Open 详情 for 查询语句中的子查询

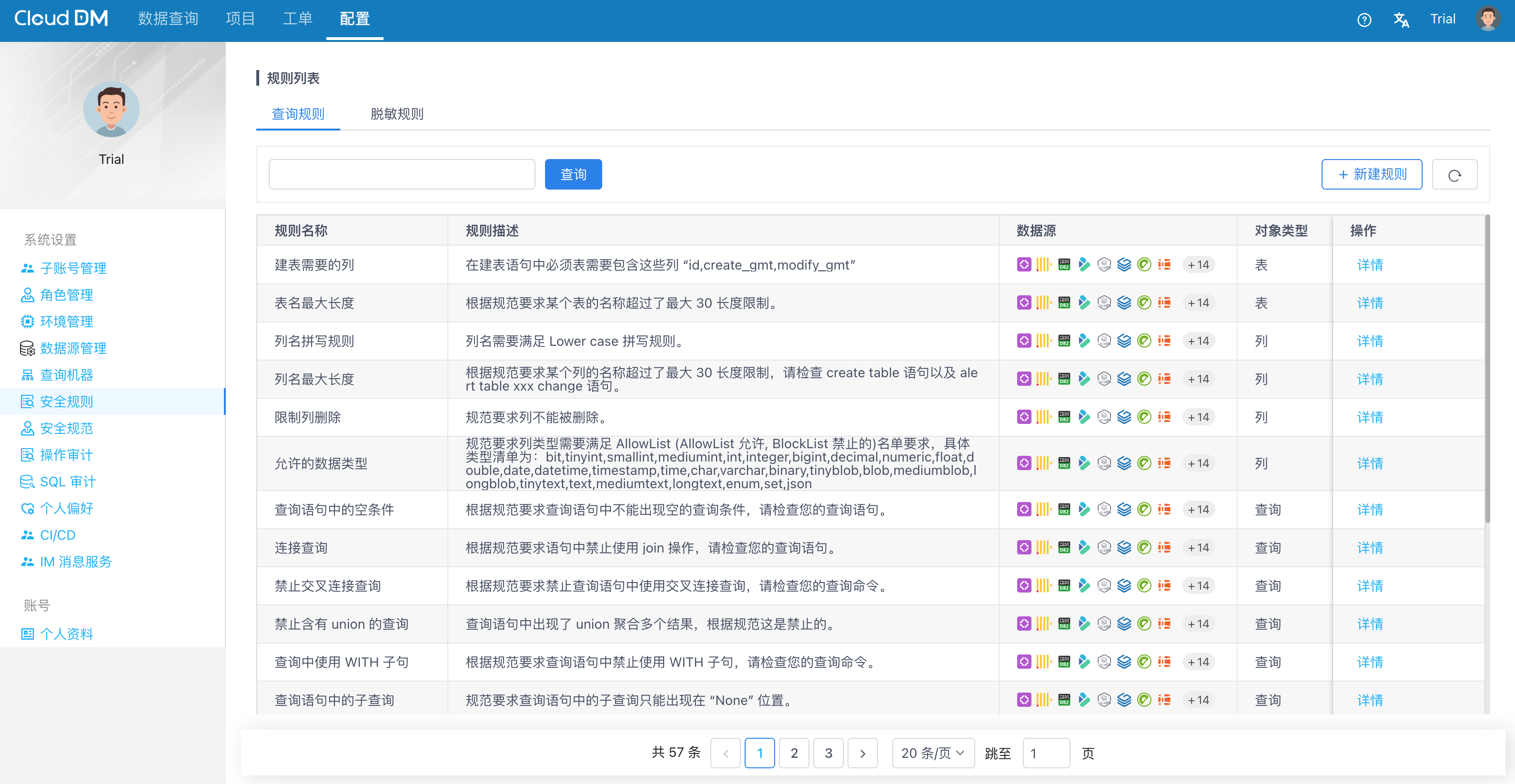pyautogui.click(x=1370, y=701)
